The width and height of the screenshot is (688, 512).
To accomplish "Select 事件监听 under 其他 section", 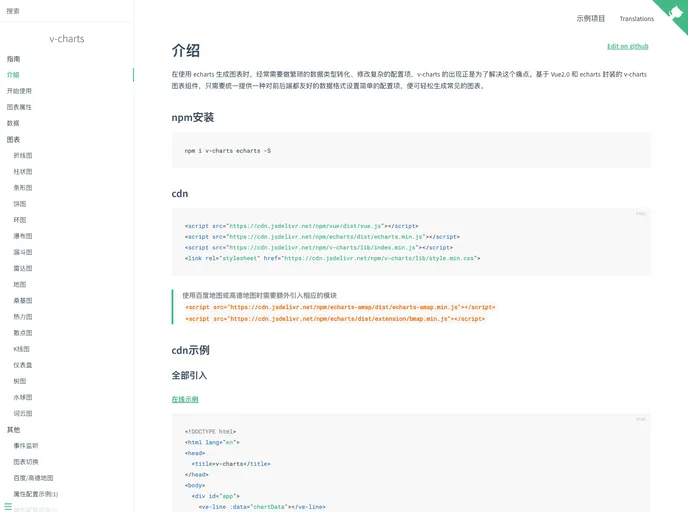I will tap(26, 446).
